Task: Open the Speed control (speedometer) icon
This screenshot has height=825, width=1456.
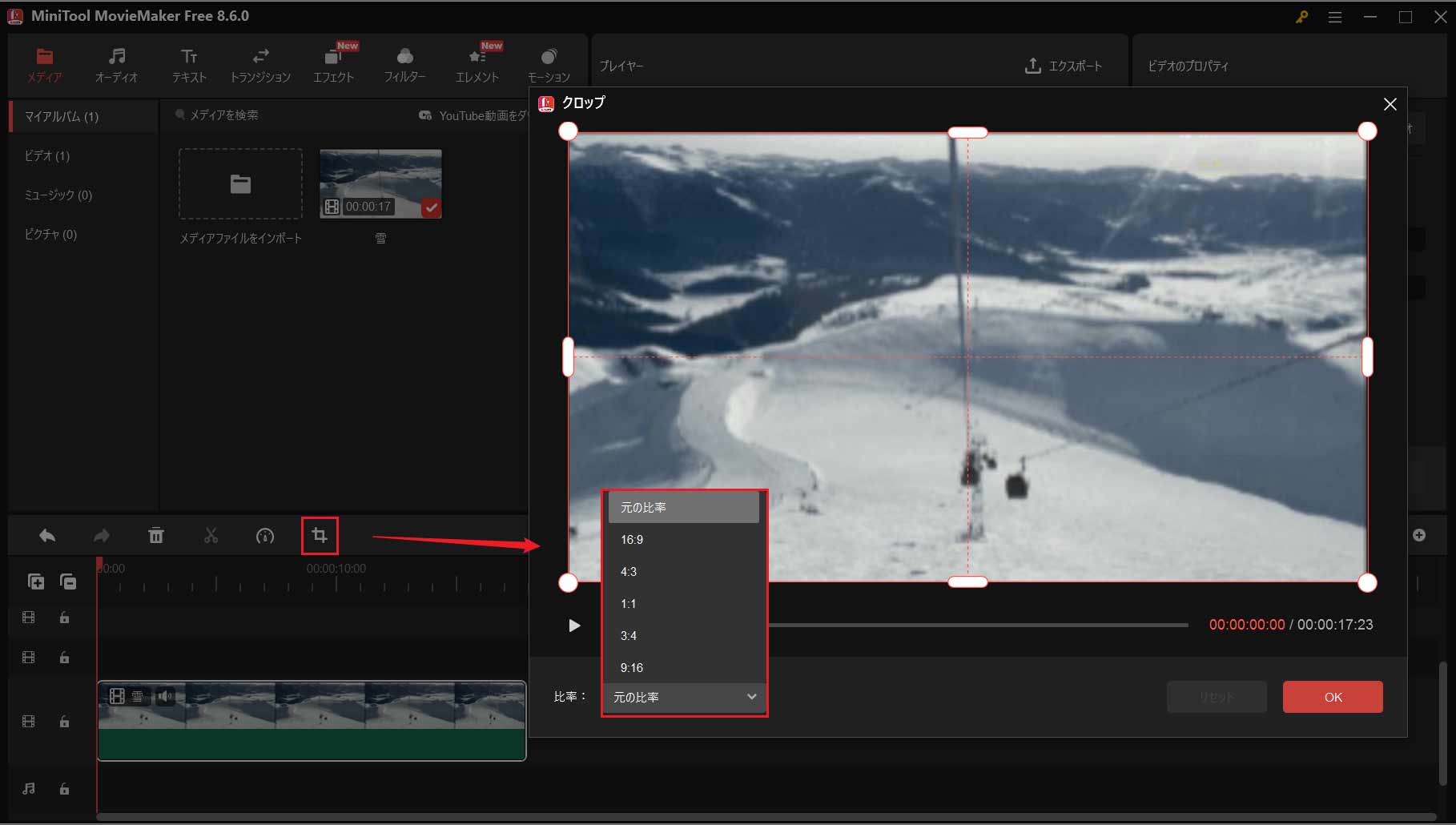Action: tap(264, 535)
